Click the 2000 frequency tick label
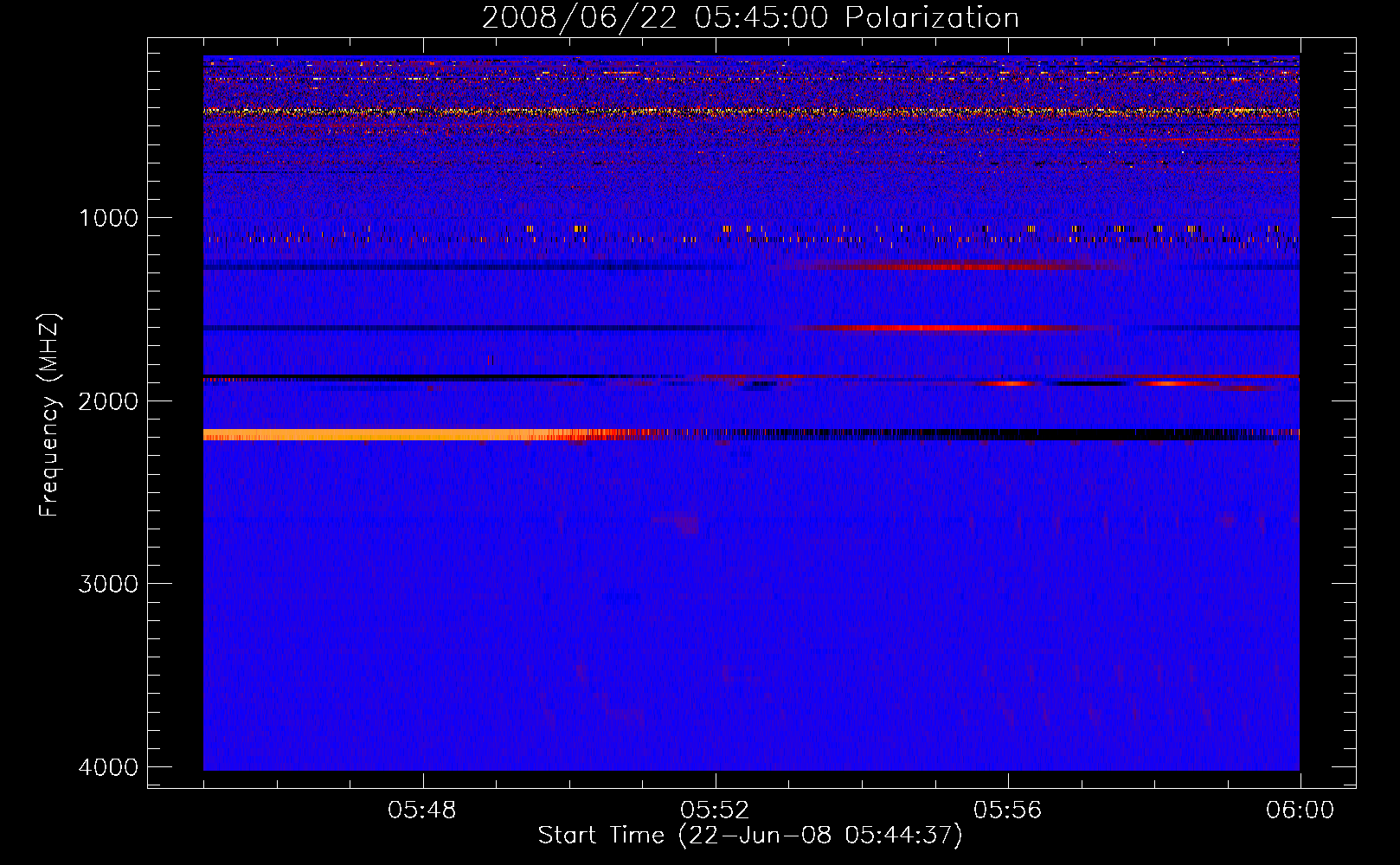The width and height of the screenshot is (1400, 865). coord(108,400)
